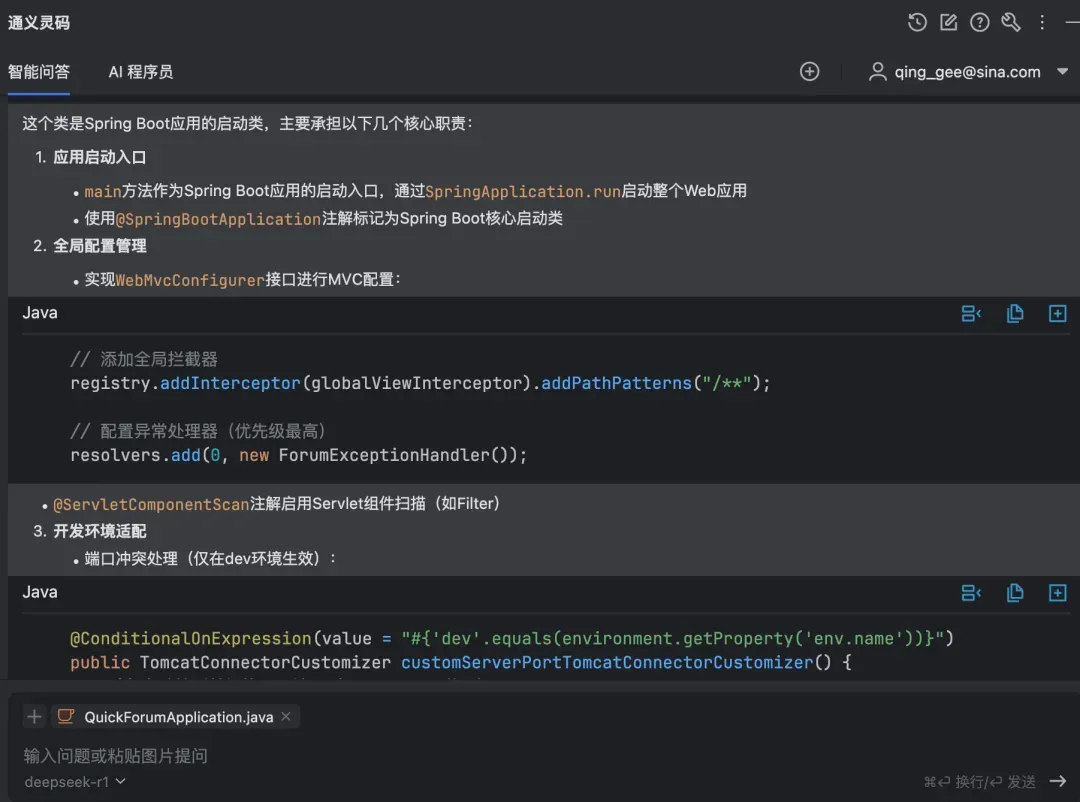Copy the first Java code block

coord(1015,314)
